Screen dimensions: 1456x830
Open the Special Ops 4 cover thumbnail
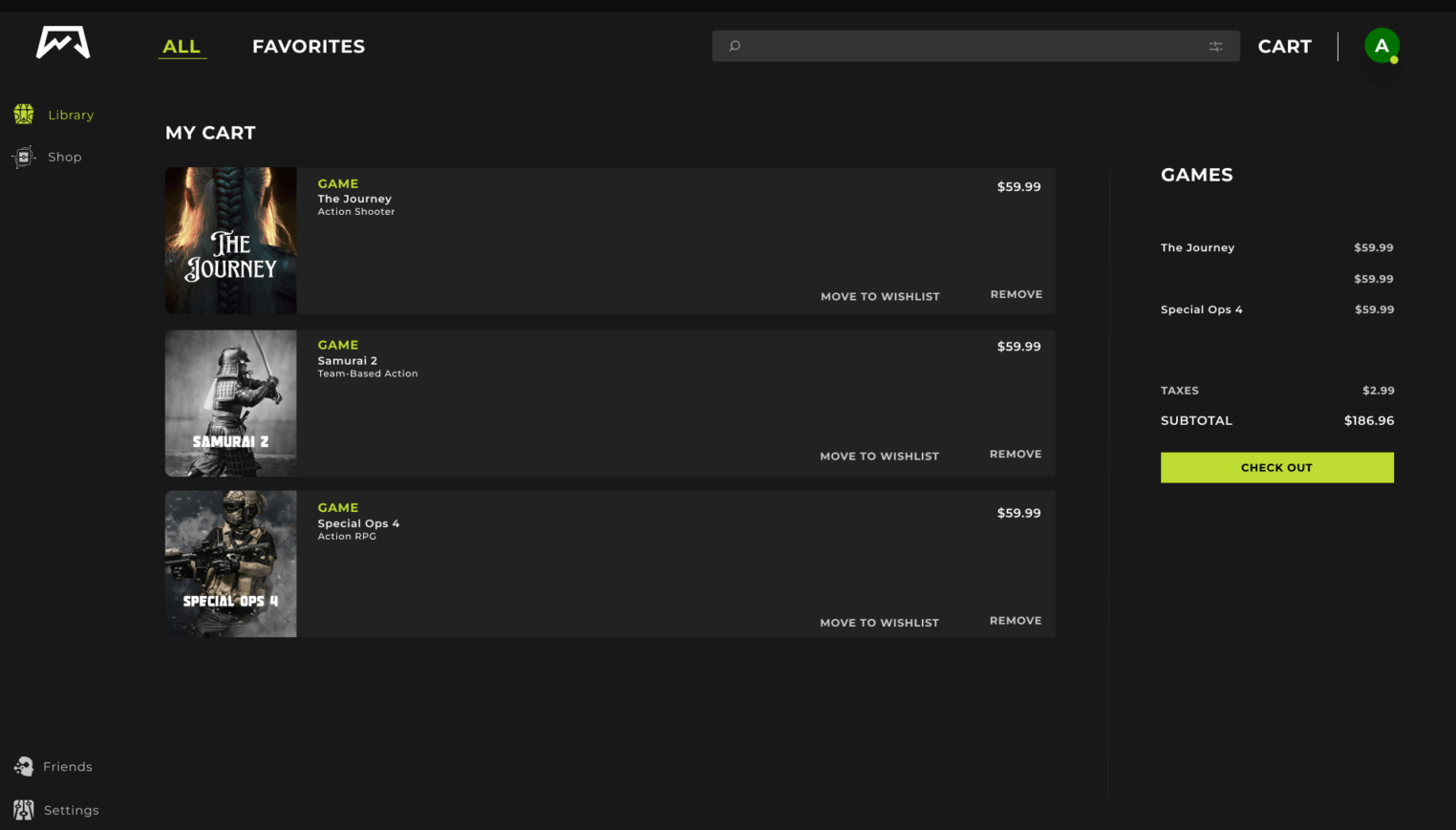231,564
